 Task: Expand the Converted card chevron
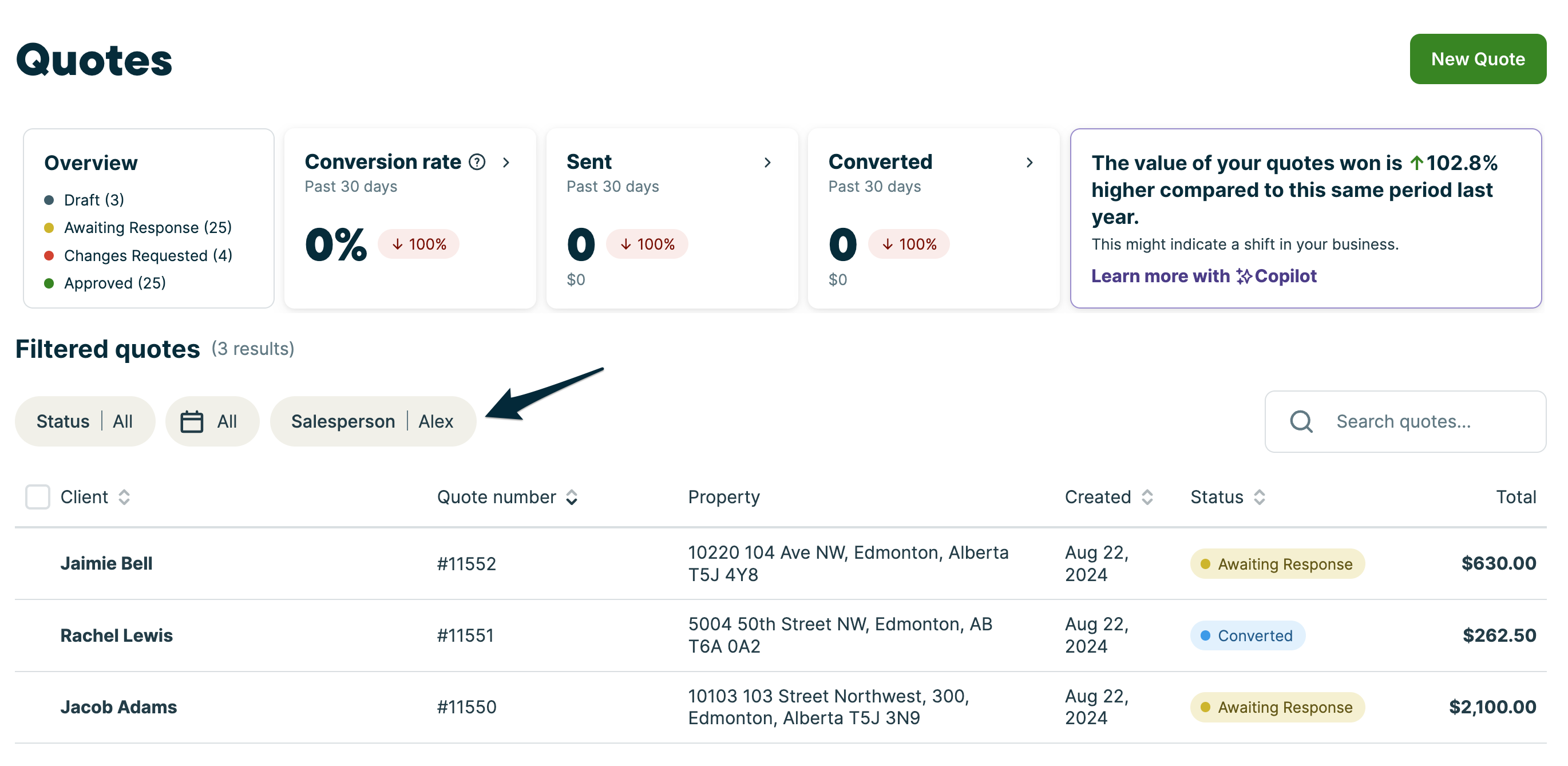click(x=1030, y=162)
